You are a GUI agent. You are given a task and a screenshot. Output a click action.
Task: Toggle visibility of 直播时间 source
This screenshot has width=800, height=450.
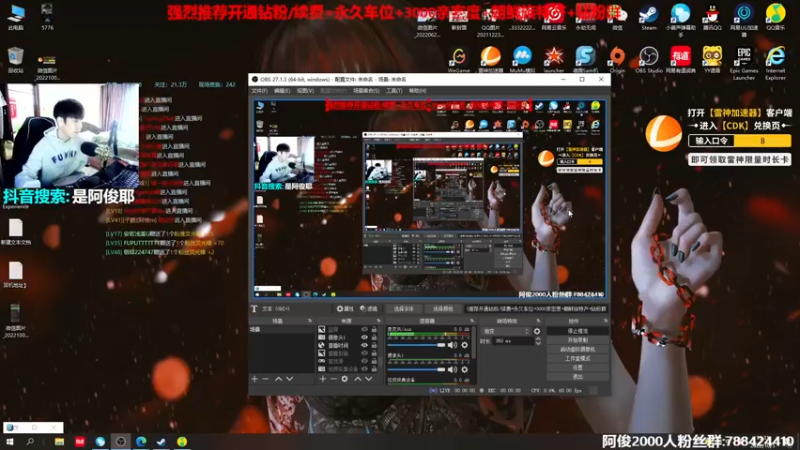(364, 345)
